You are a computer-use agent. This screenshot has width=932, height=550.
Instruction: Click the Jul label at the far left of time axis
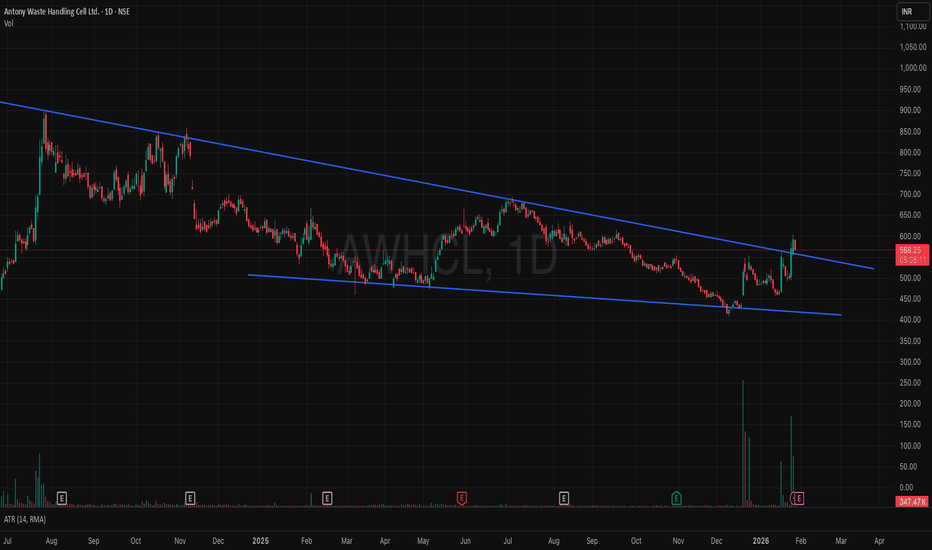(8, 540)
